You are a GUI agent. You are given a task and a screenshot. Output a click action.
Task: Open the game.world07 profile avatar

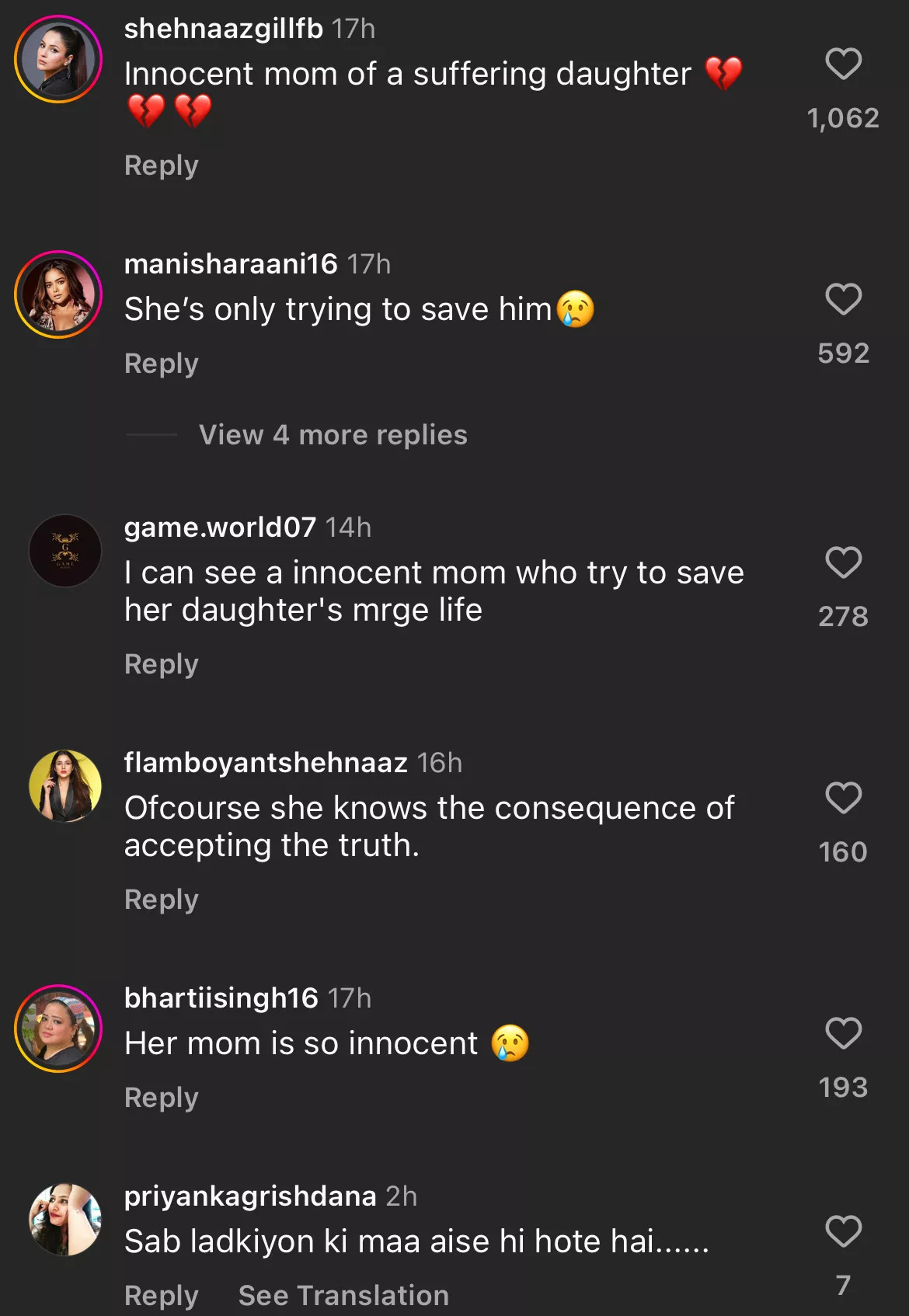65,551
